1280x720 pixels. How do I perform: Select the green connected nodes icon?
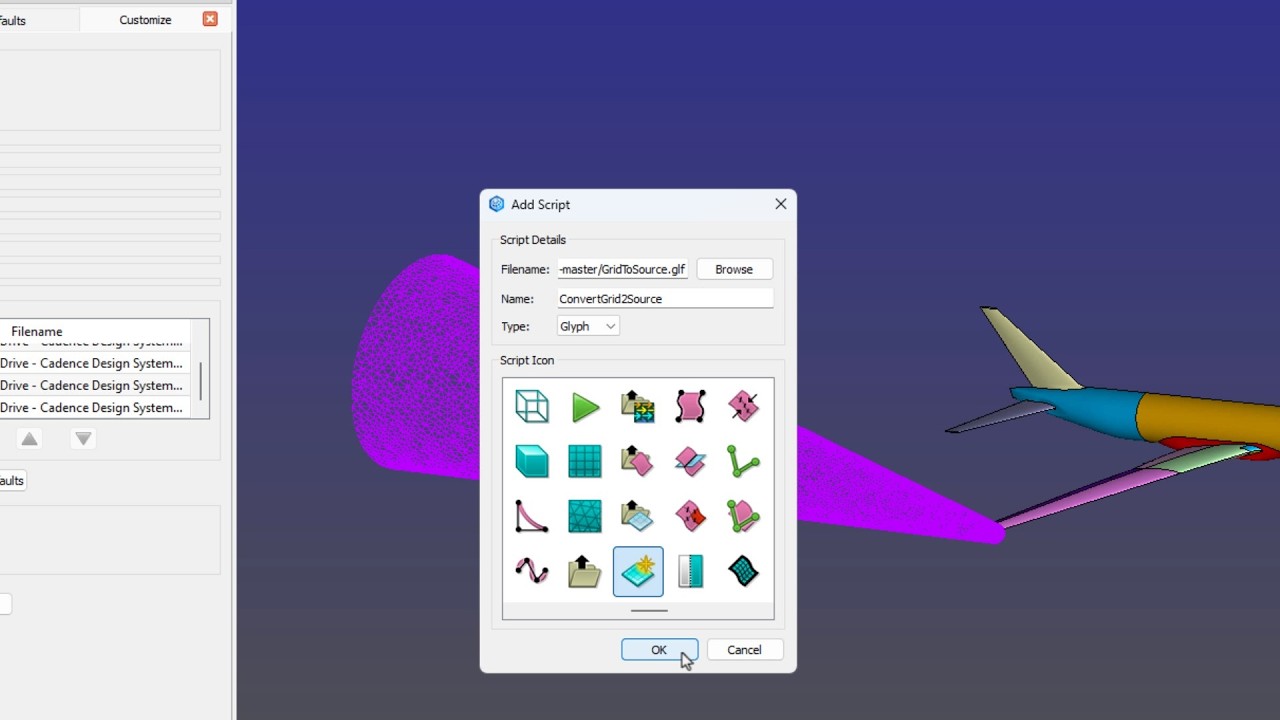(x=744, y=462)
